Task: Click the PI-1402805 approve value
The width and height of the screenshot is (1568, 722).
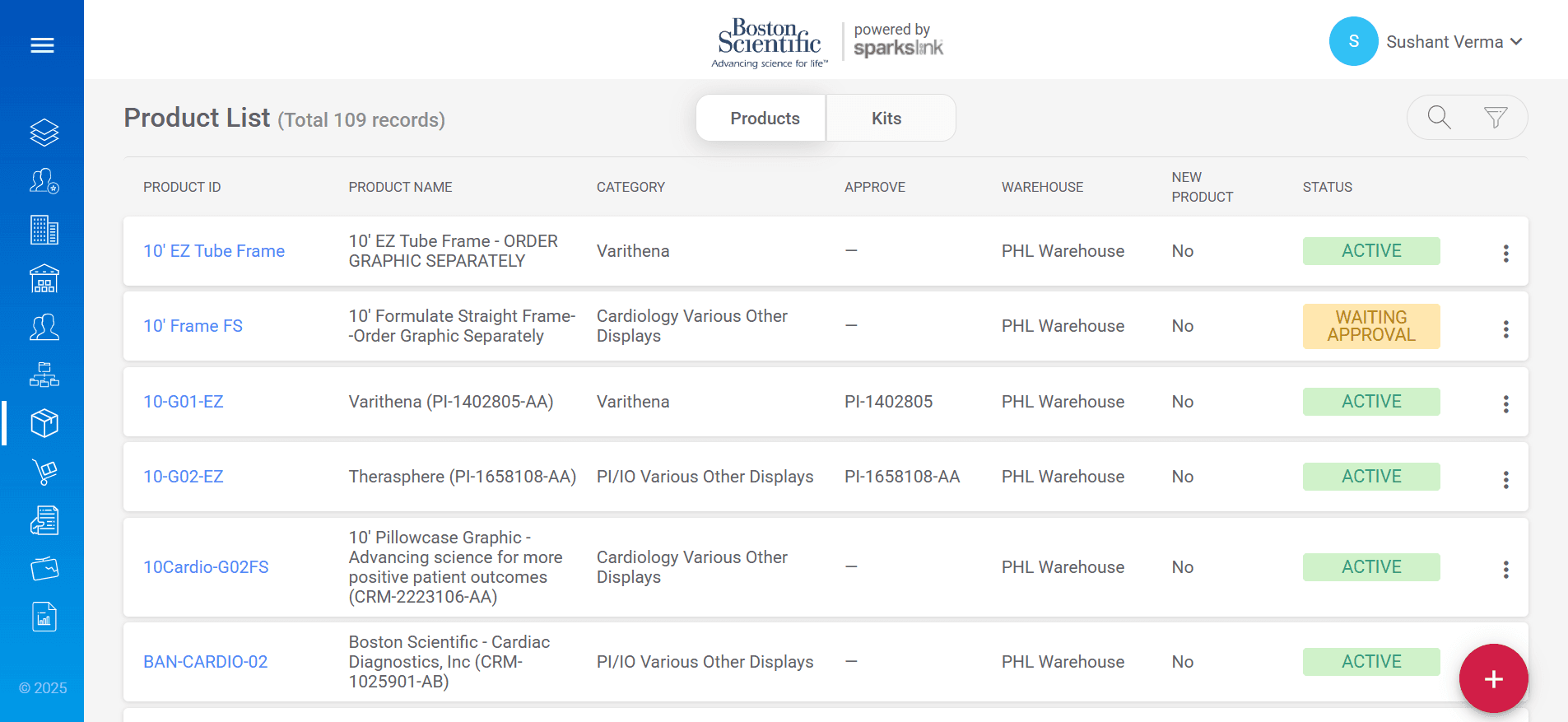Action: pyautogui.click(x=888, y=402)
